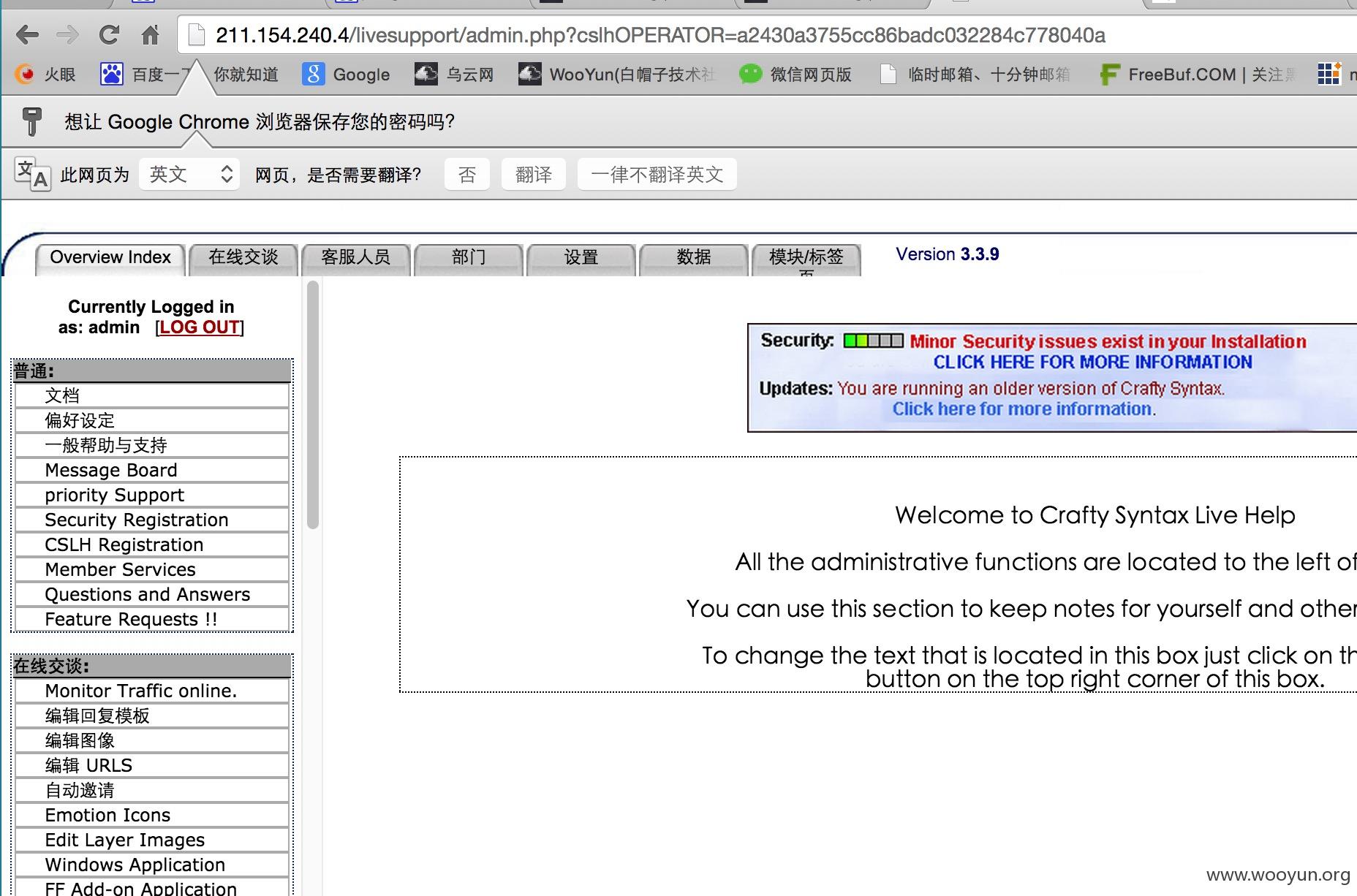Open the 火眼 bookmark
Screen dimensions: 1357x896
click(x=45, y=75)
